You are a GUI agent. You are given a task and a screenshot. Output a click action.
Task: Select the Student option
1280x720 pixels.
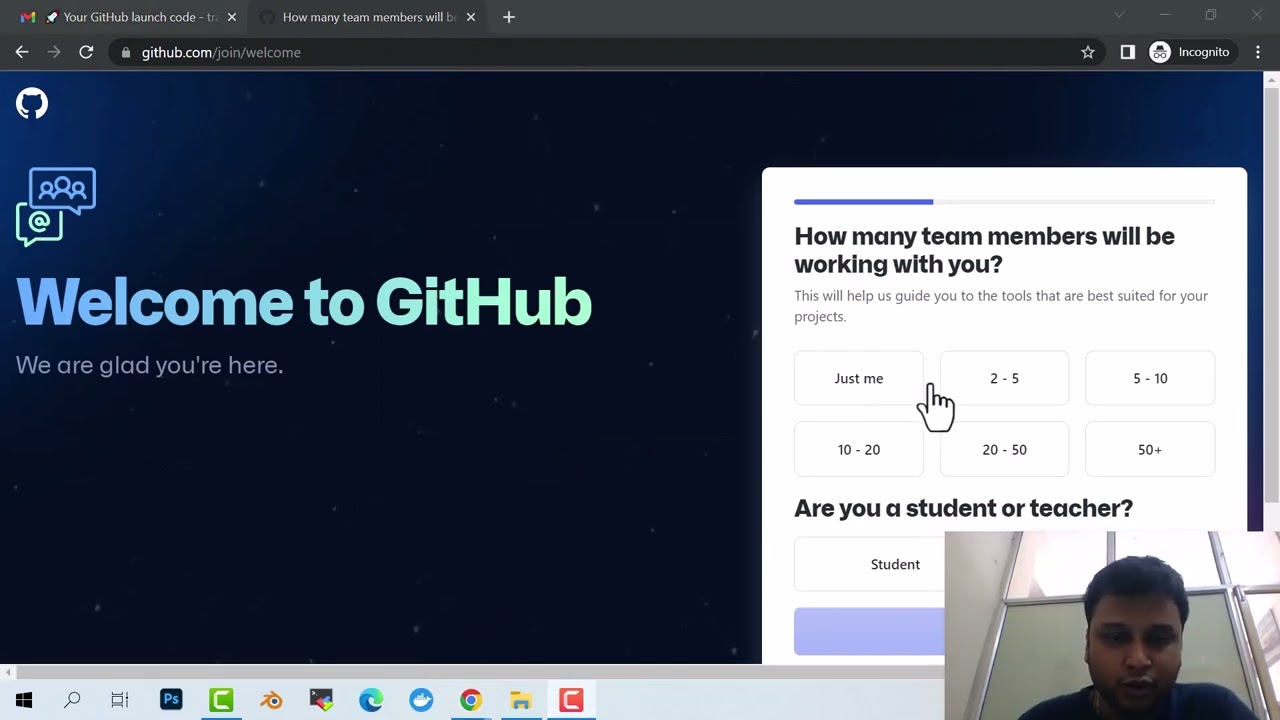point(870,564)
